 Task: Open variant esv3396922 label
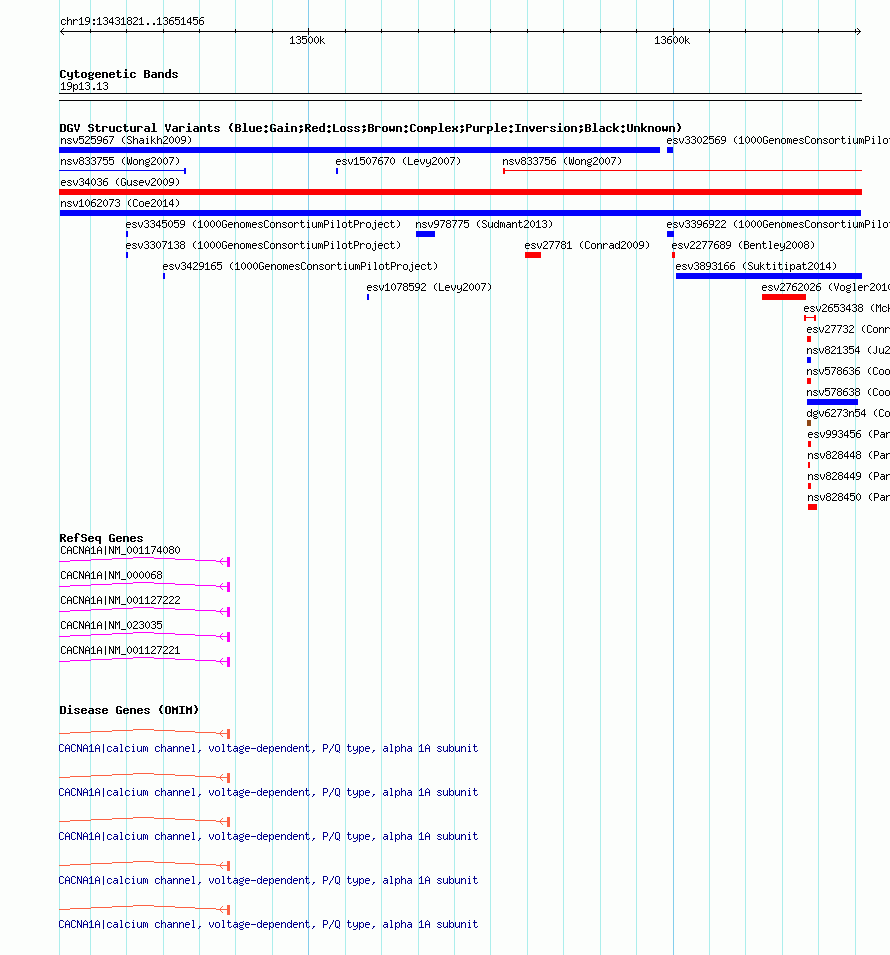(x=778, y=224)
